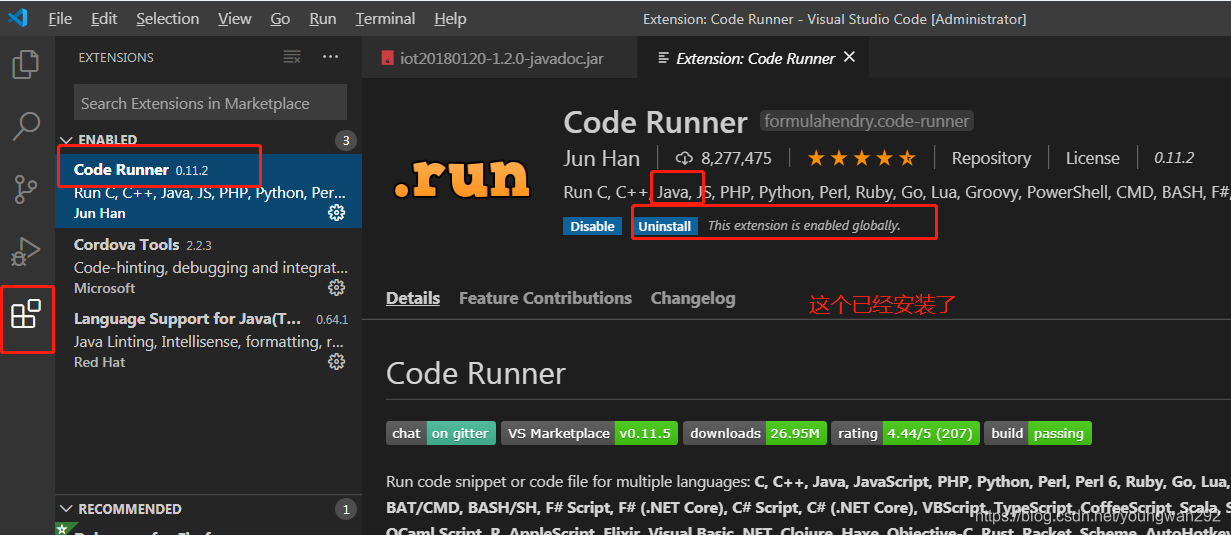Viewport: 1231px width, 535px height.
Task: Click the EXTENSIONS panel title
Action: tap(116, 57)
